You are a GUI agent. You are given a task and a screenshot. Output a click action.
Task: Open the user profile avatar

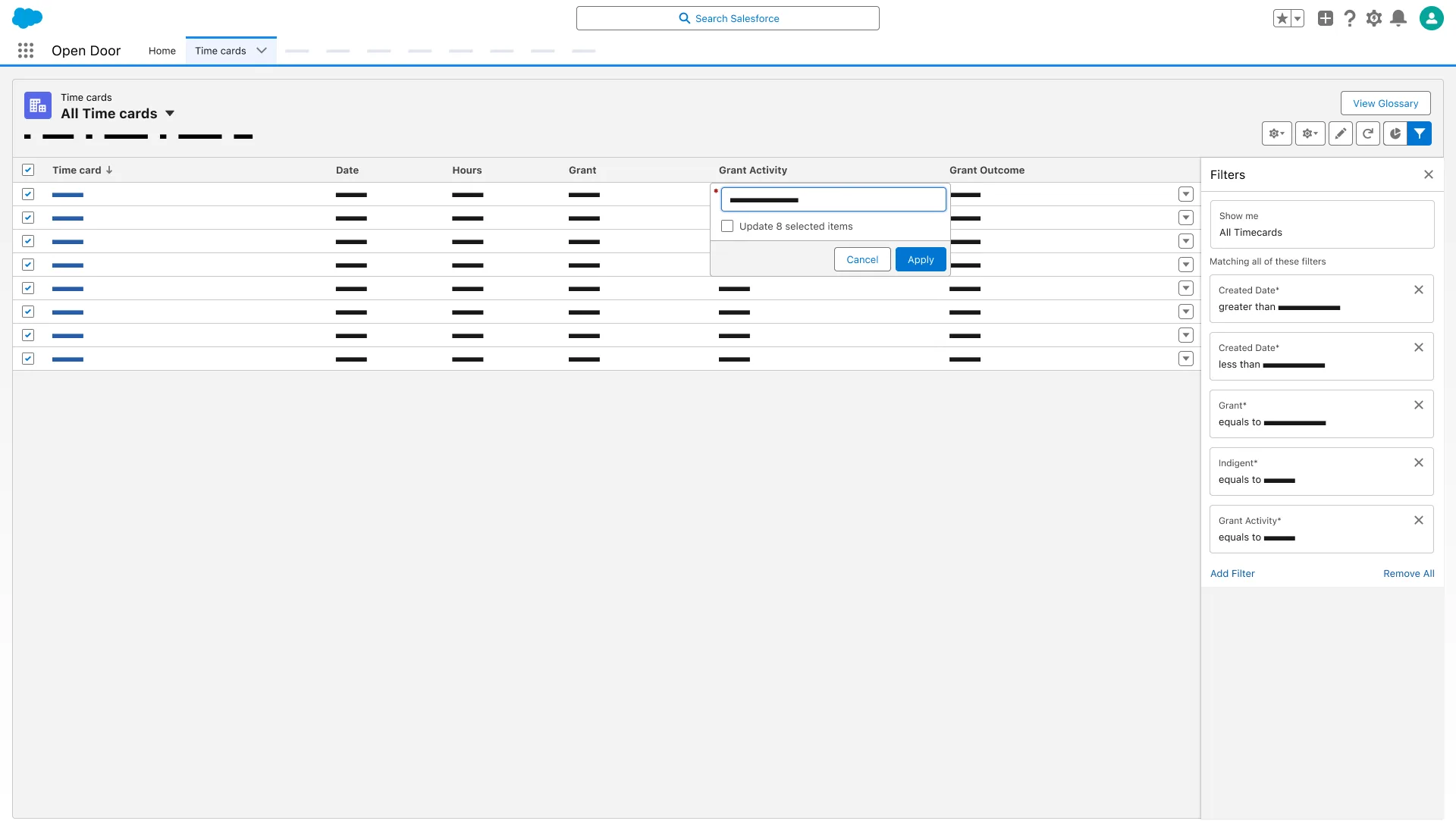1432,18
